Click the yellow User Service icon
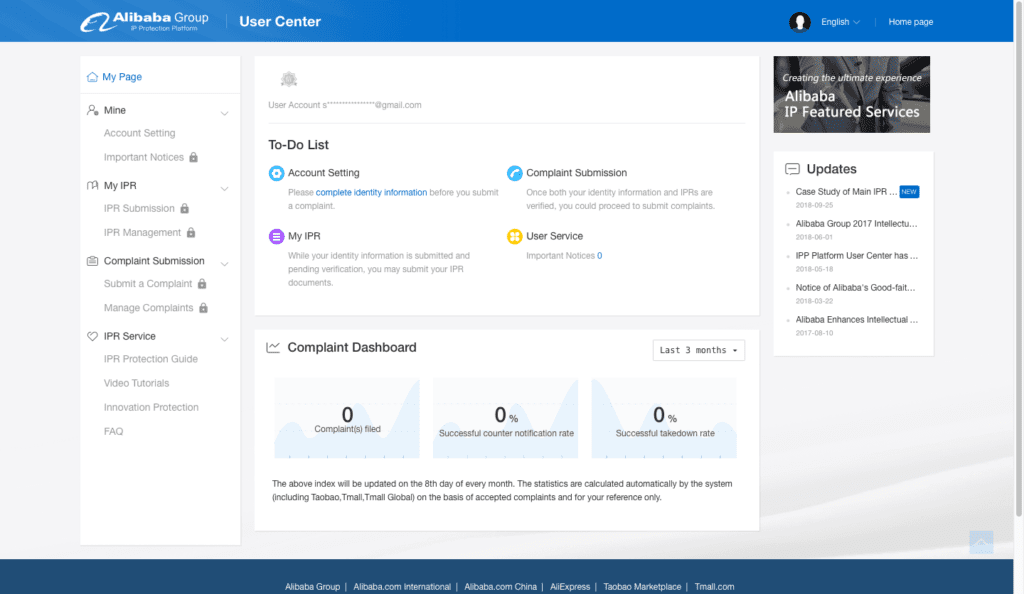This screenshot has height=594, width=1024. click(x=514, y=237)
